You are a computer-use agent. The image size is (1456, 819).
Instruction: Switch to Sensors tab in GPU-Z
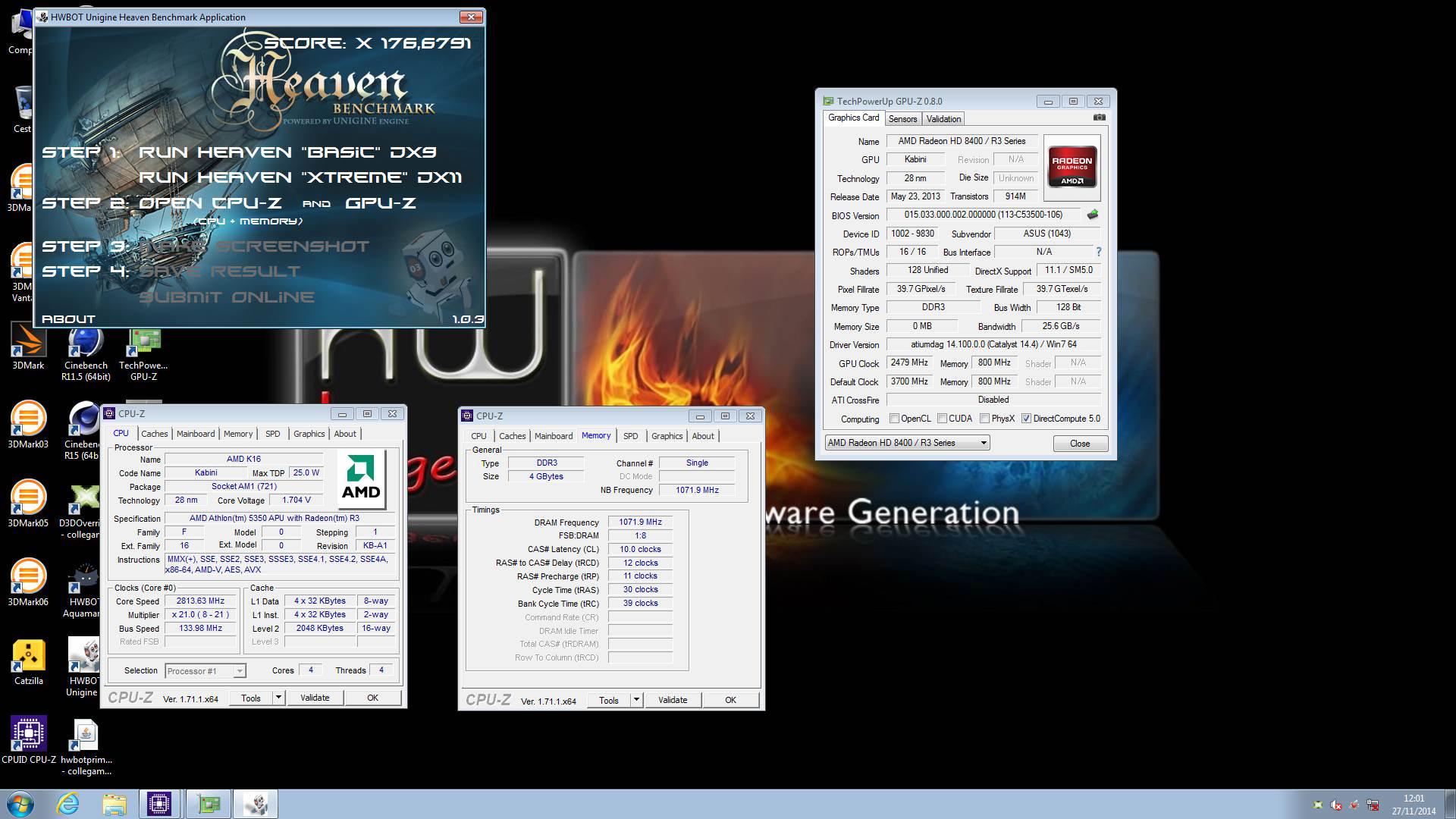tap(902, 119)
